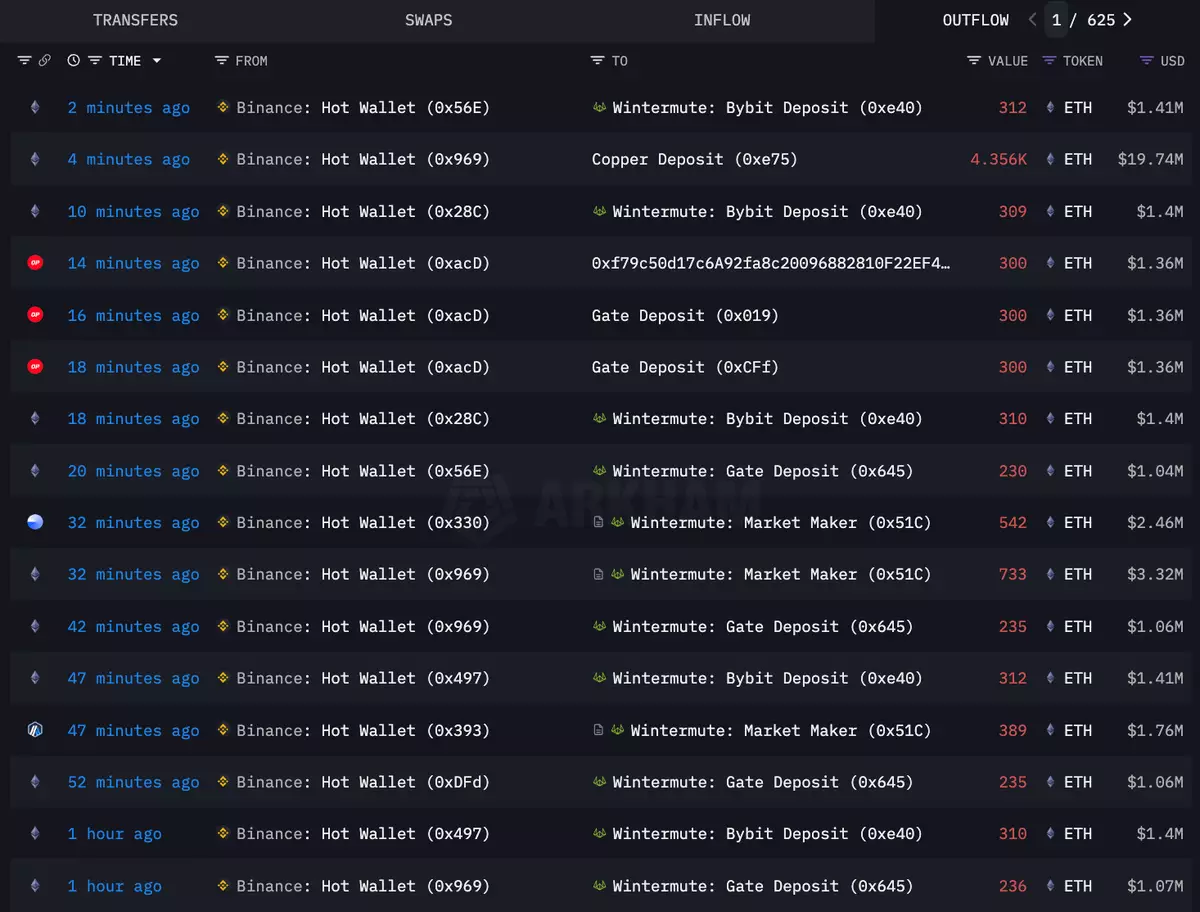Open the filter icon directly left of the TIME label
Viewport: 1200px width, 912px height.
(95, 61)
